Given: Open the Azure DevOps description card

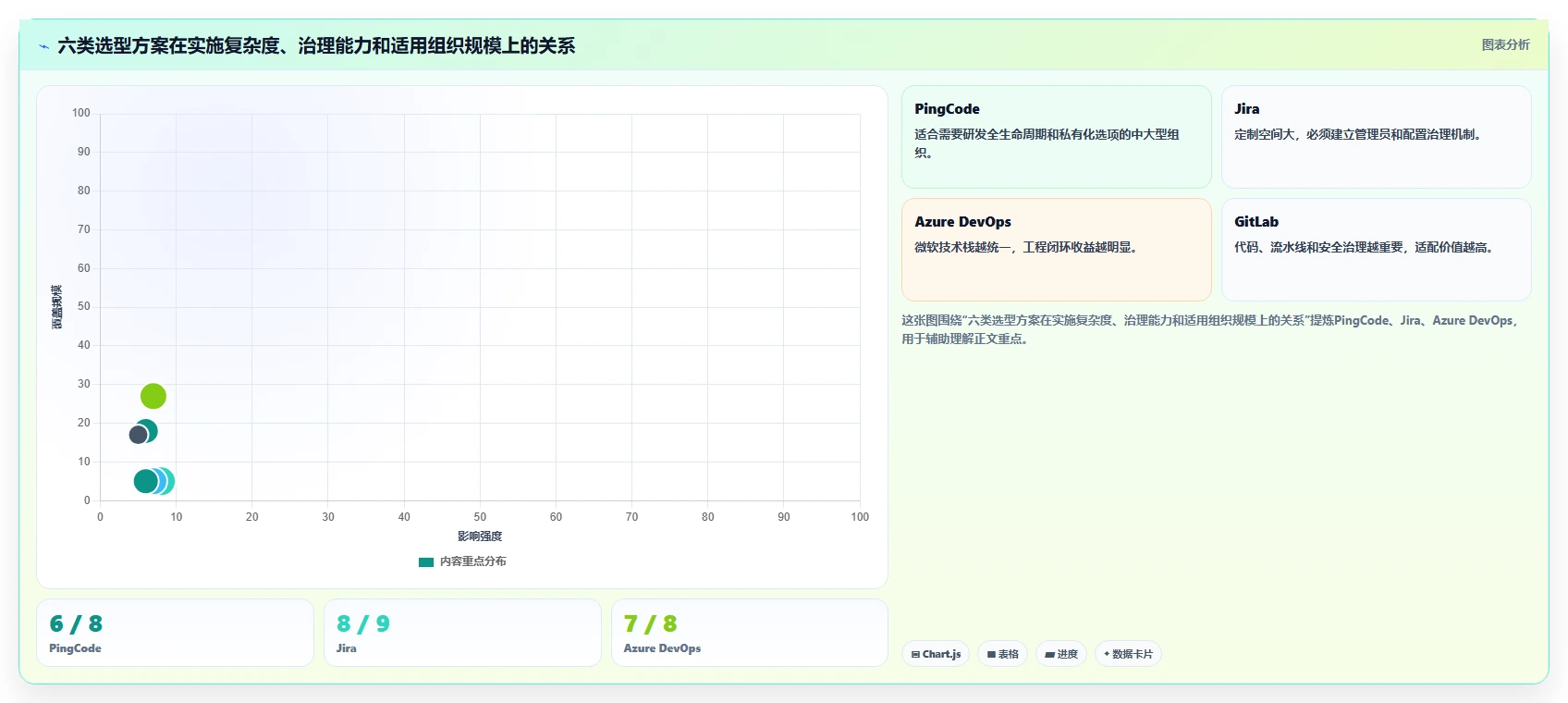Looking at the screenshot, I should 1056,250.
